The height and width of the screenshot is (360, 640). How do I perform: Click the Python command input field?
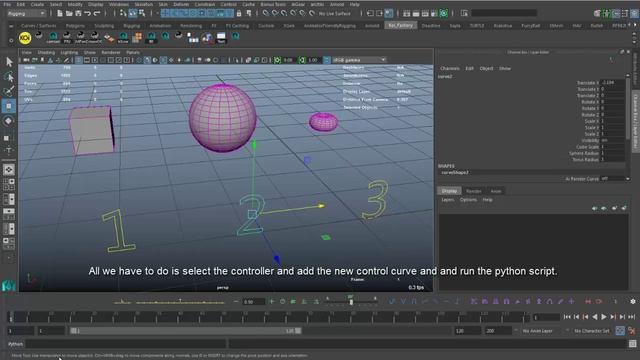[x=126, y=344]
